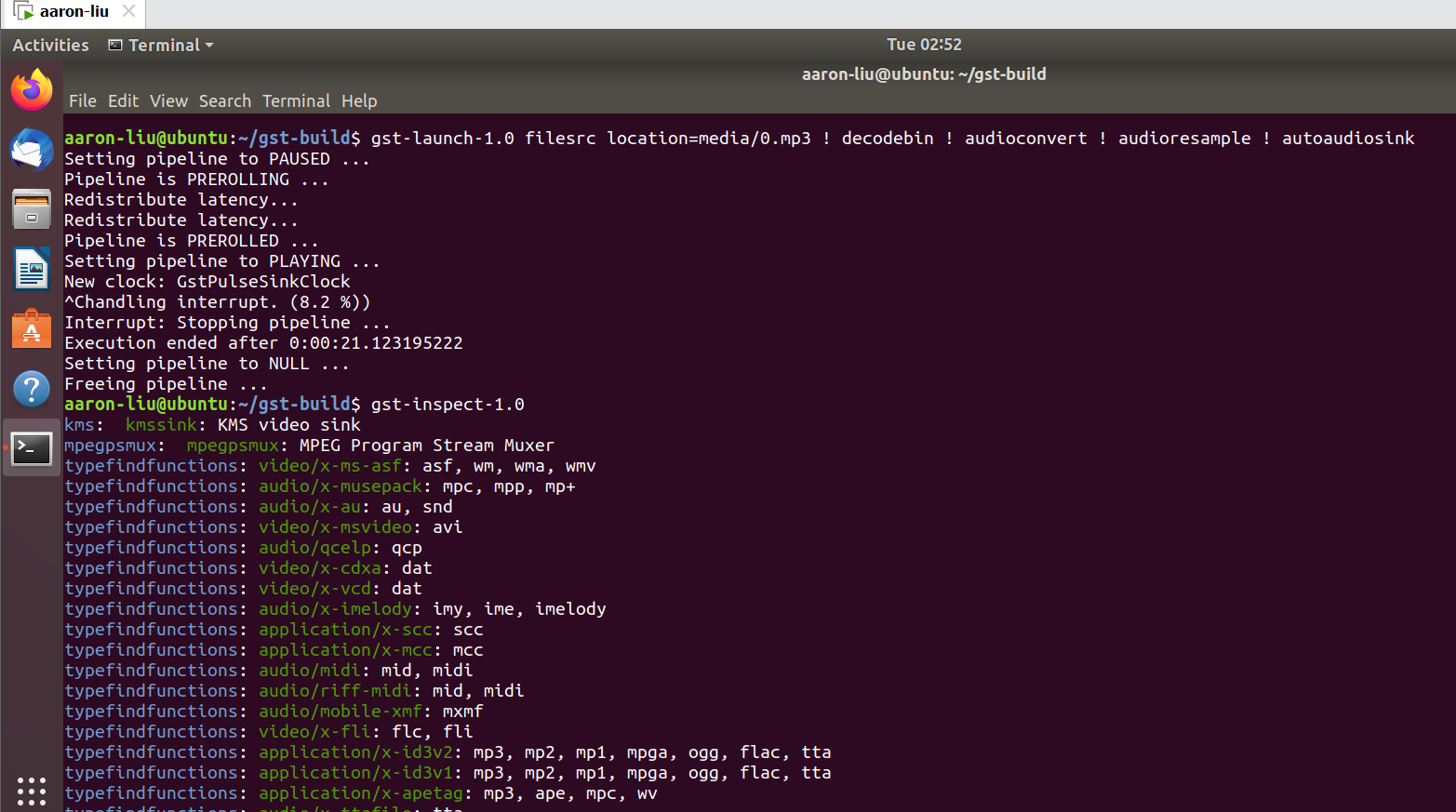Click 'Setting pipeline to NULL ...' line
Viewport: 1456px width, 812px height.
click(x=207, y=364)
